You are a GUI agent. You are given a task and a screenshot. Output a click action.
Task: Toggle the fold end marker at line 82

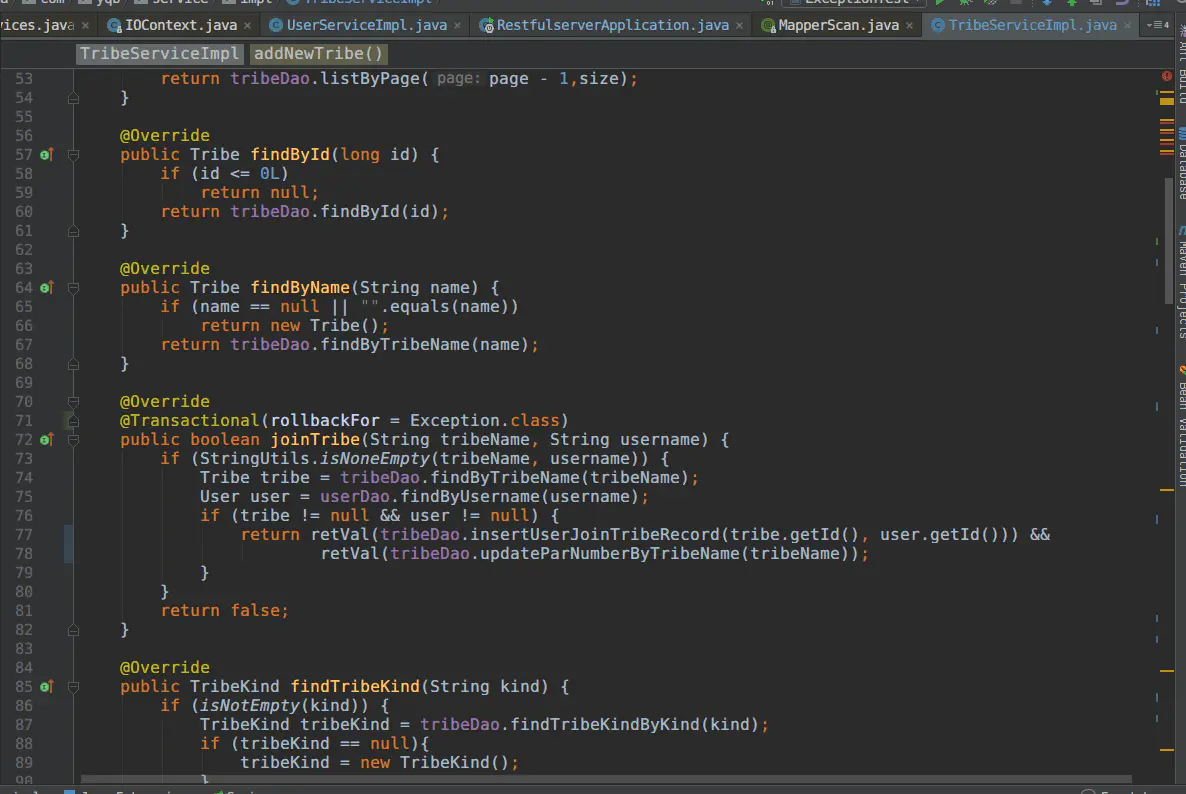[x=73, y=631]
